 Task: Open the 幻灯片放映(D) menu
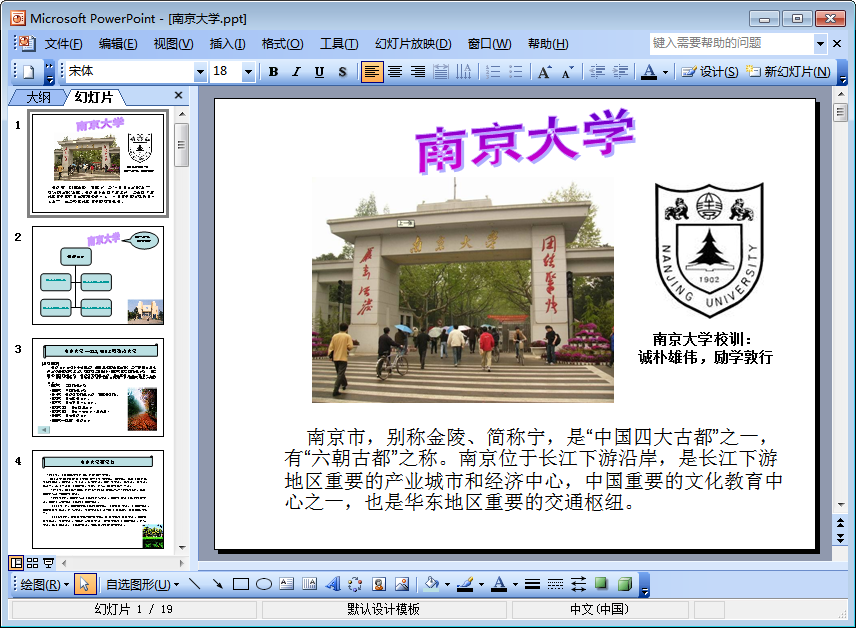point(413,44)
